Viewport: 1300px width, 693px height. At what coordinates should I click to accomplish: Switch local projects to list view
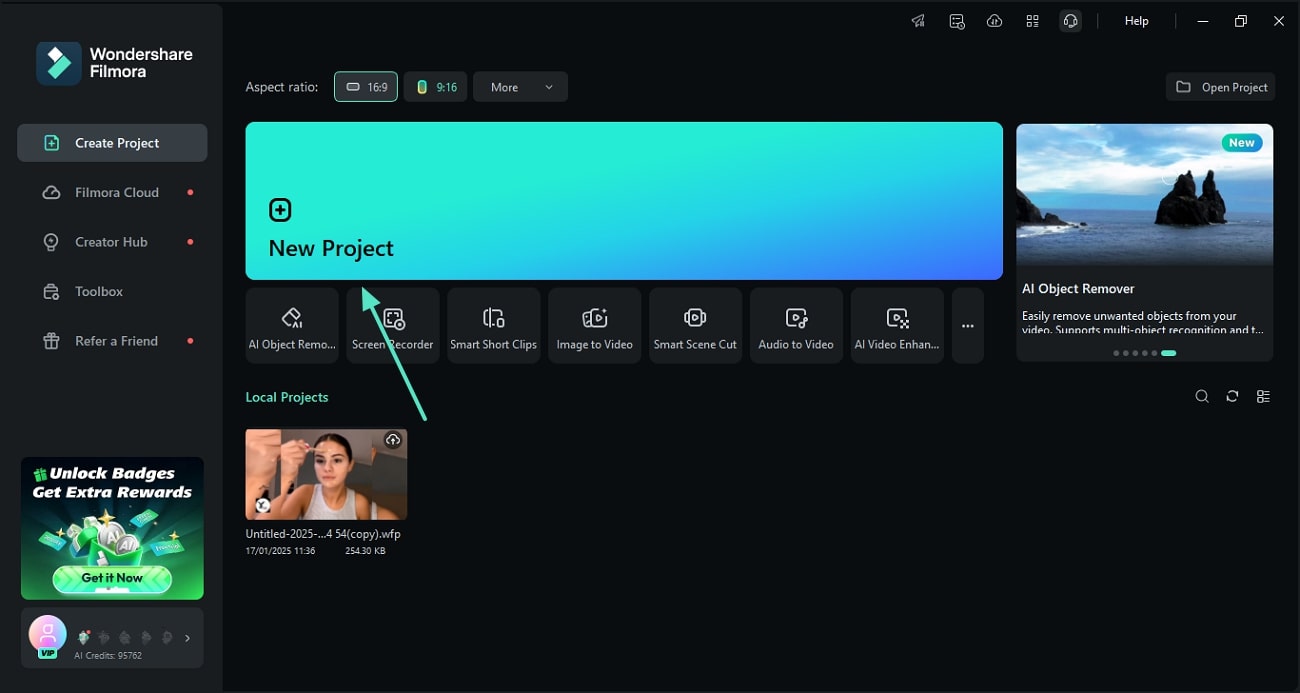(x=1263, y=397)
